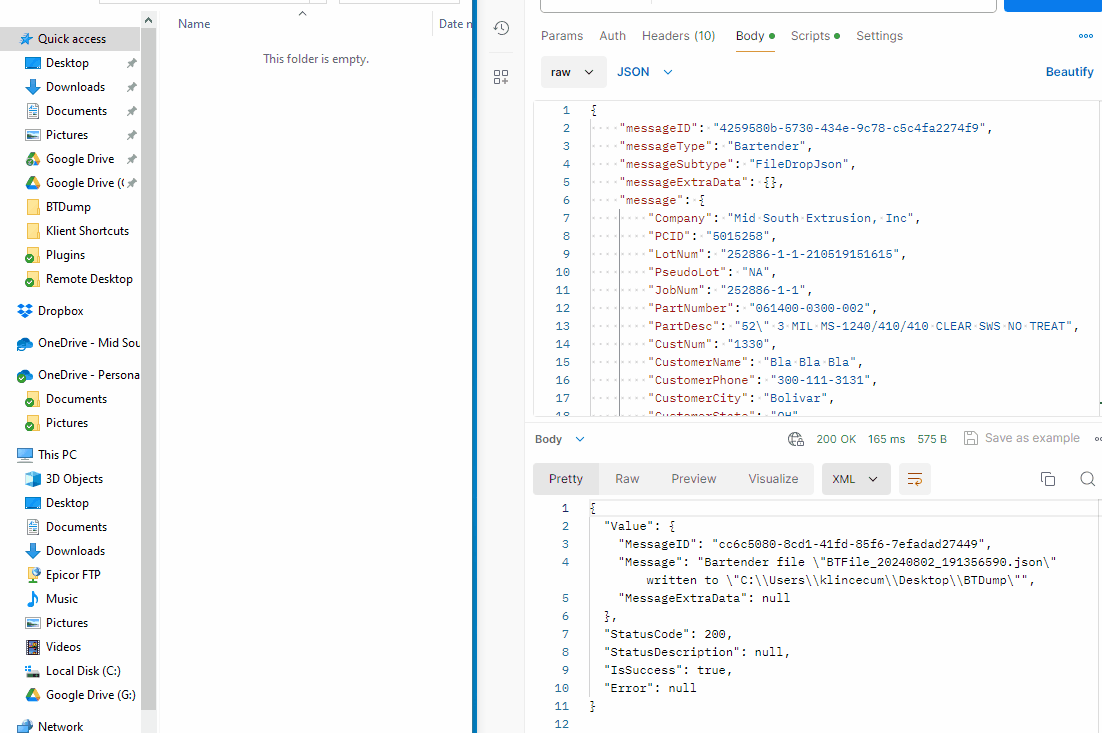This screenshot has width=1102, height=733.
Task: Open the request Settings tab
Action: (879, 36)
